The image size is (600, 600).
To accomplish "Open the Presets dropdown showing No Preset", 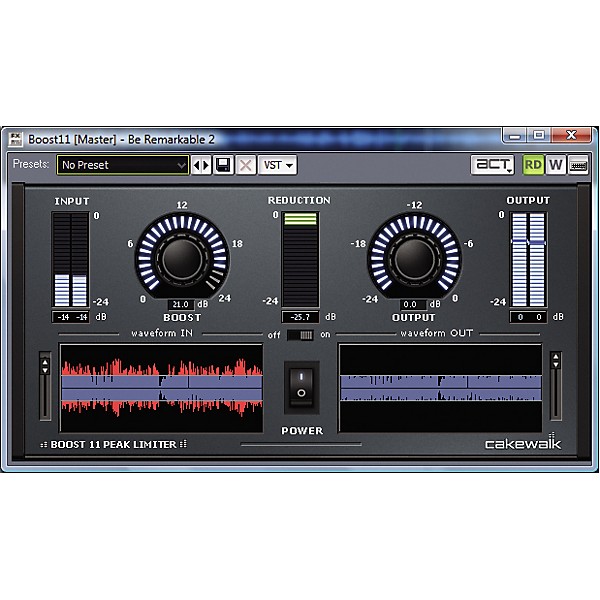I will click(x=122, y=165).
